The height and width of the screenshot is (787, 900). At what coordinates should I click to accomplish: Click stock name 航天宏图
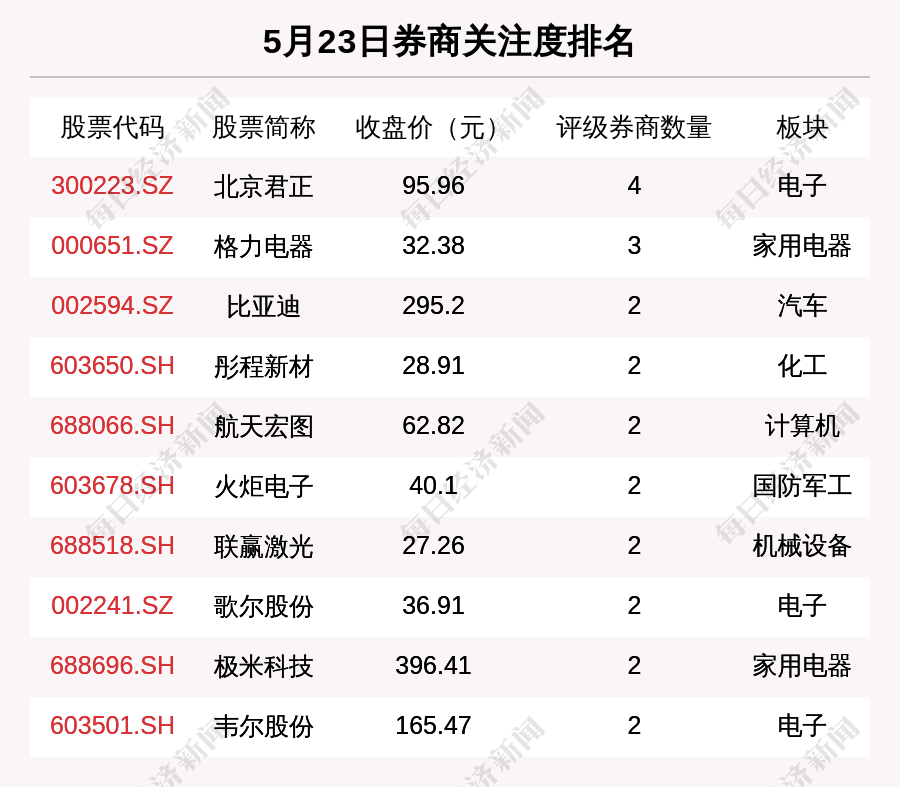coord(263,427)
